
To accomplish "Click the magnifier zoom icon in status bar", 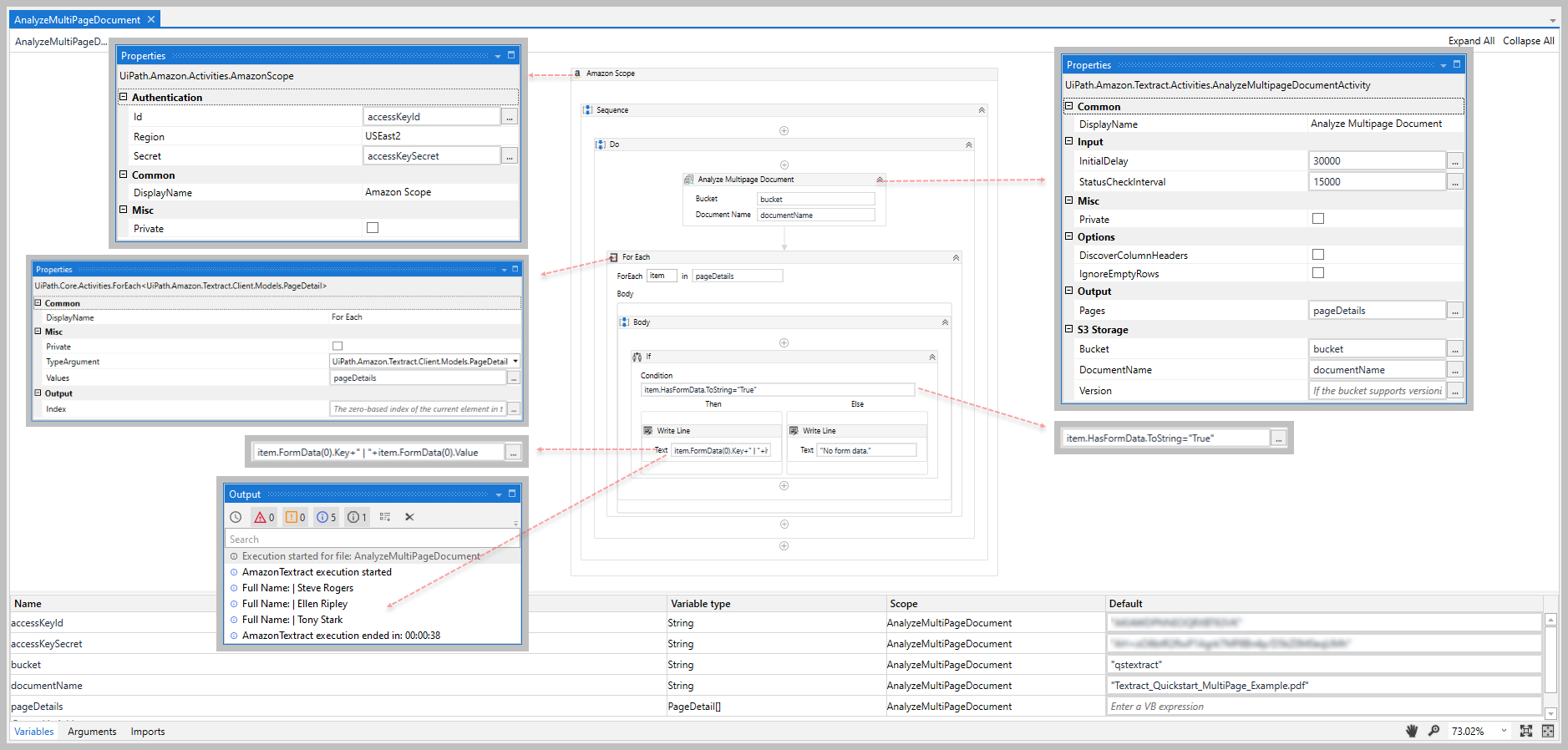I will (1434, 731).
